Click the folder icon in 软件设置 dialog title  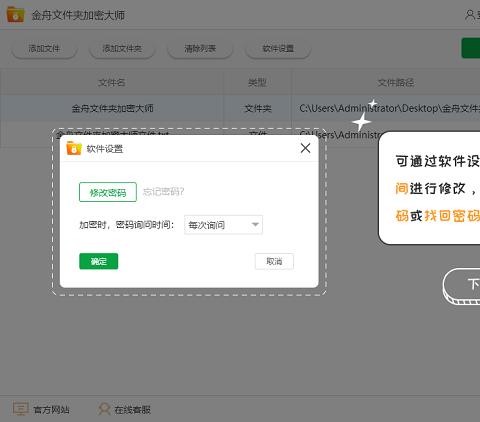point(74,148)
